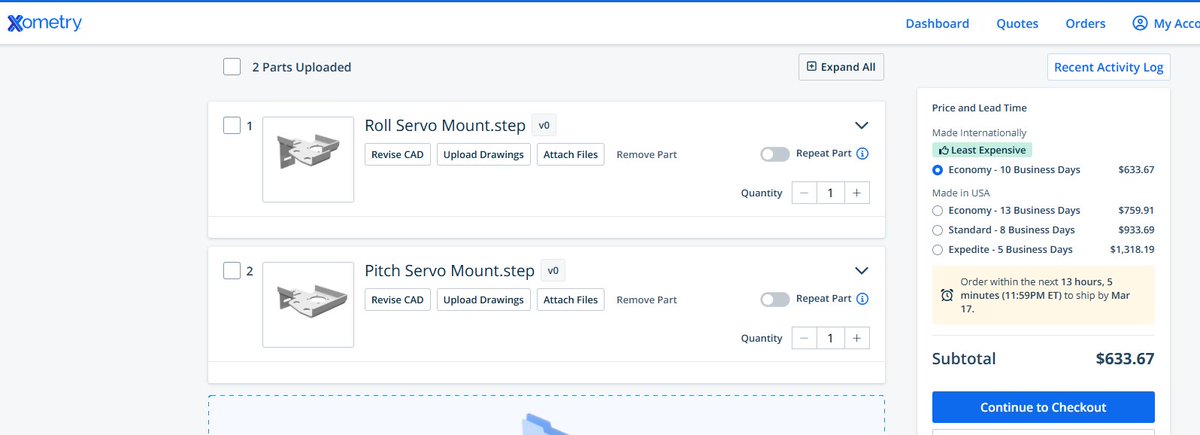Click the file drop upload area
This screenshot has width=1200, height=435.
[546, 415]
